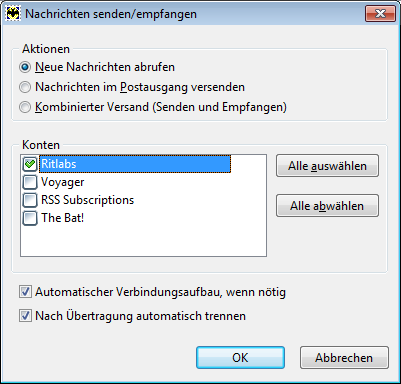The height and width of the screenshot is (384, 401).
Task: Disable Nach Übertragung automatisch trennen
Action: click(x=25, y=316)
